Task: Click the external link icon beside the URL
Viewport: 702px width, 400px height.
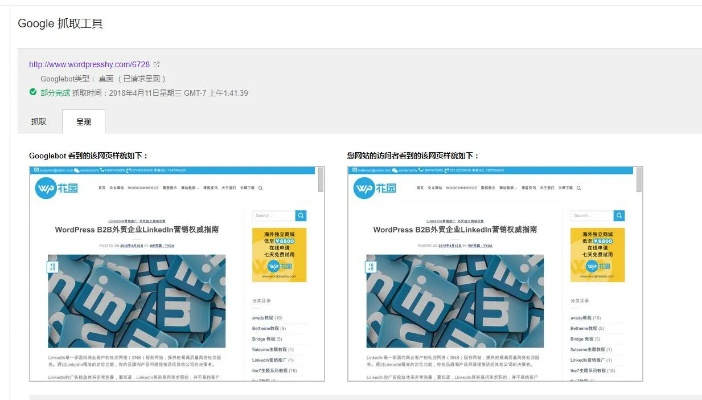Action: pyautogui.click(x=156, y=63)
